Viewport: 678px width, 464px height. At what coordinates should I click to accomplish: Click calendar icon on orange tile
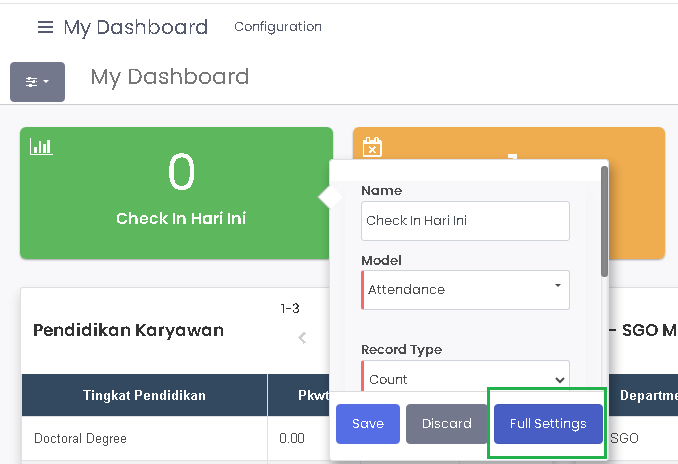(372, 147)
